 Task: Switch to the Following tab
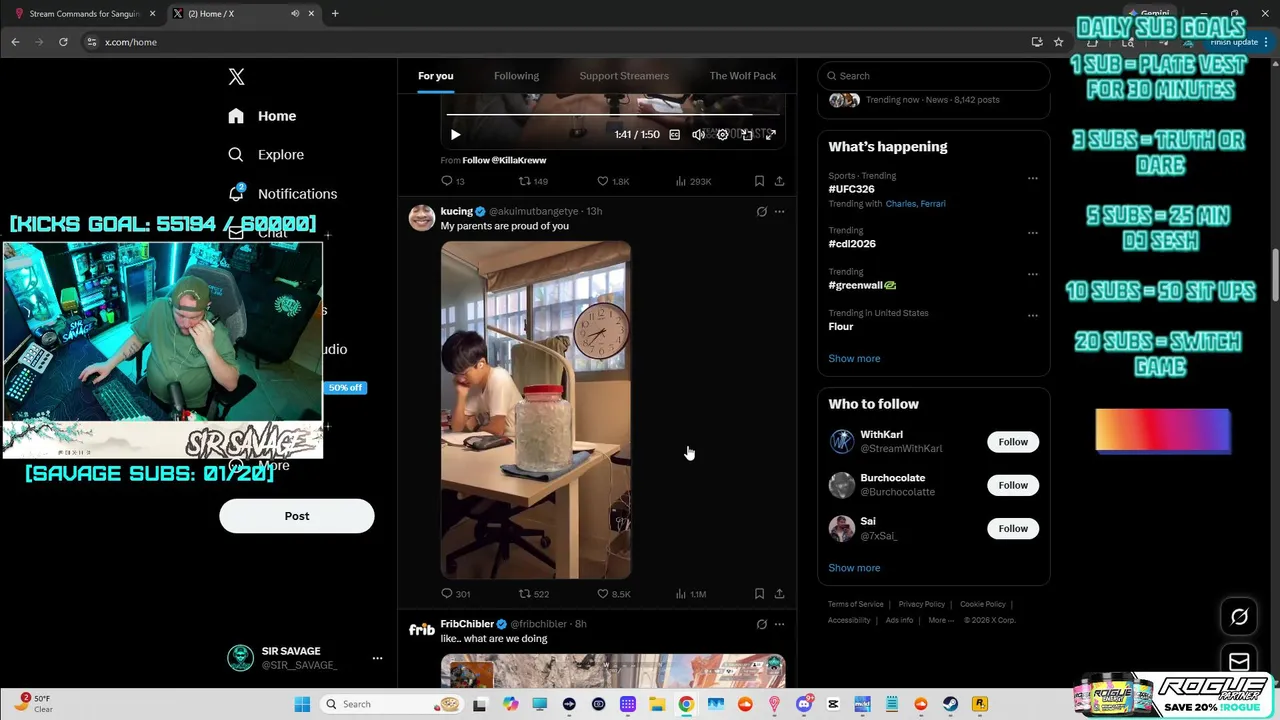[516, 76]
